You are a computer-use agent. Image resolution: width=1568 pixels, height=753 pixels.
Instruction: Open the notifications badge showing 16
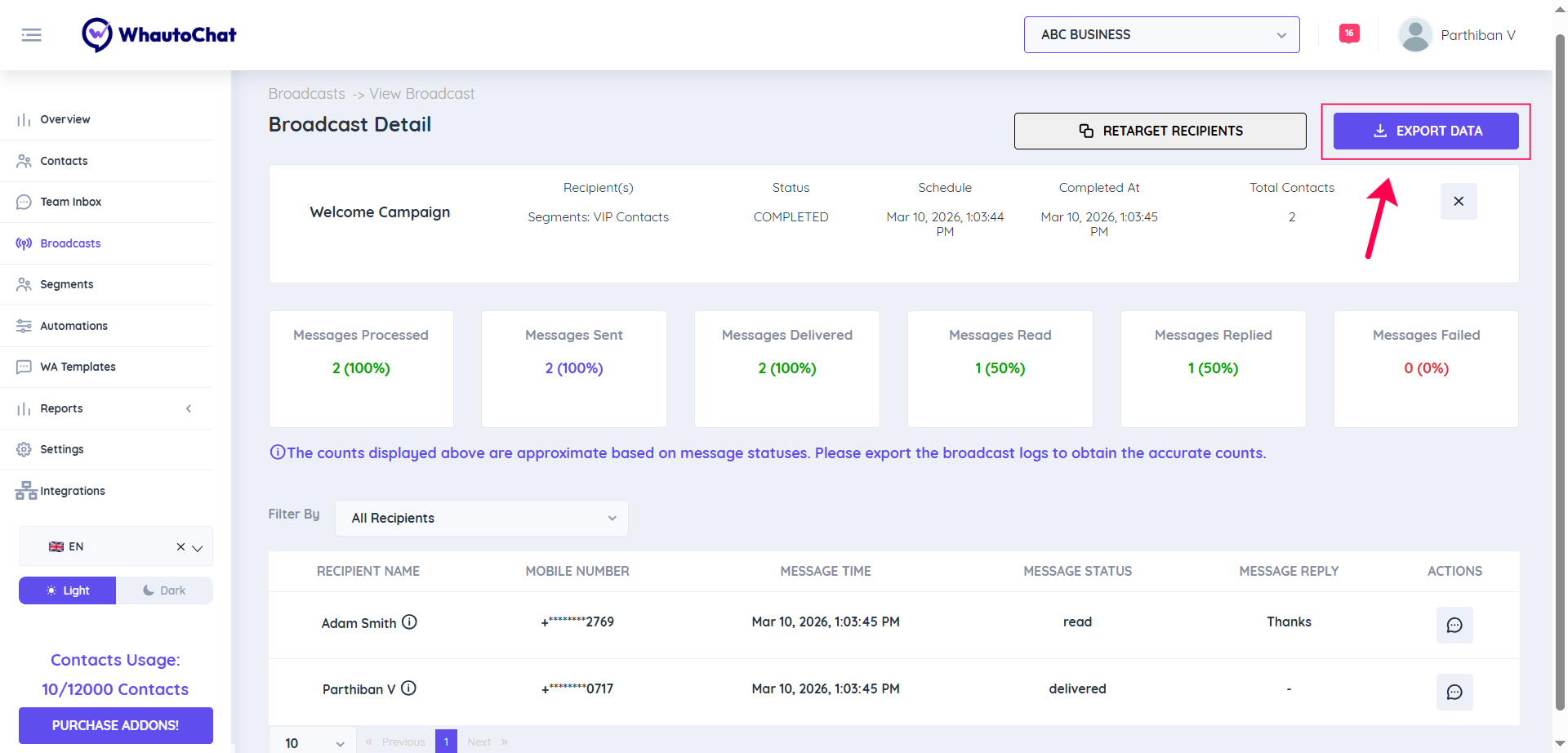click(1349, 33)
